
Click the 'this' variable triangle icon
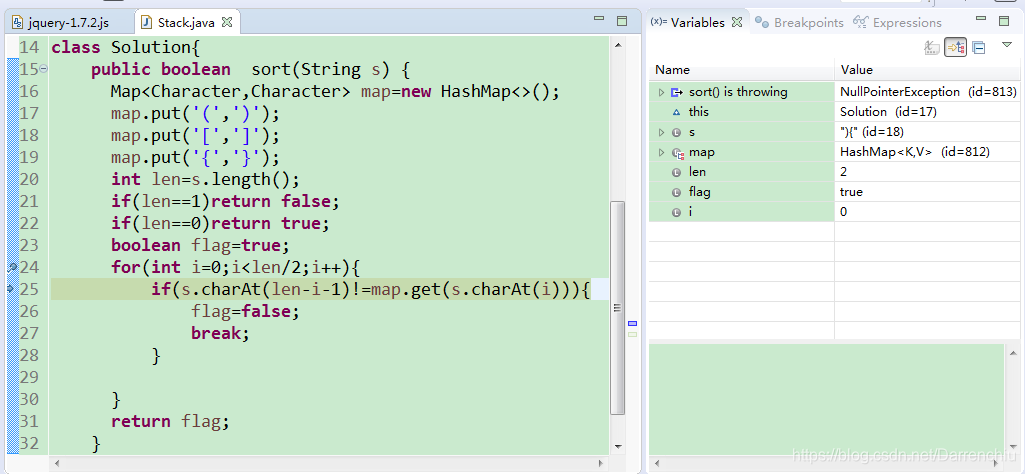pos(677,112)
